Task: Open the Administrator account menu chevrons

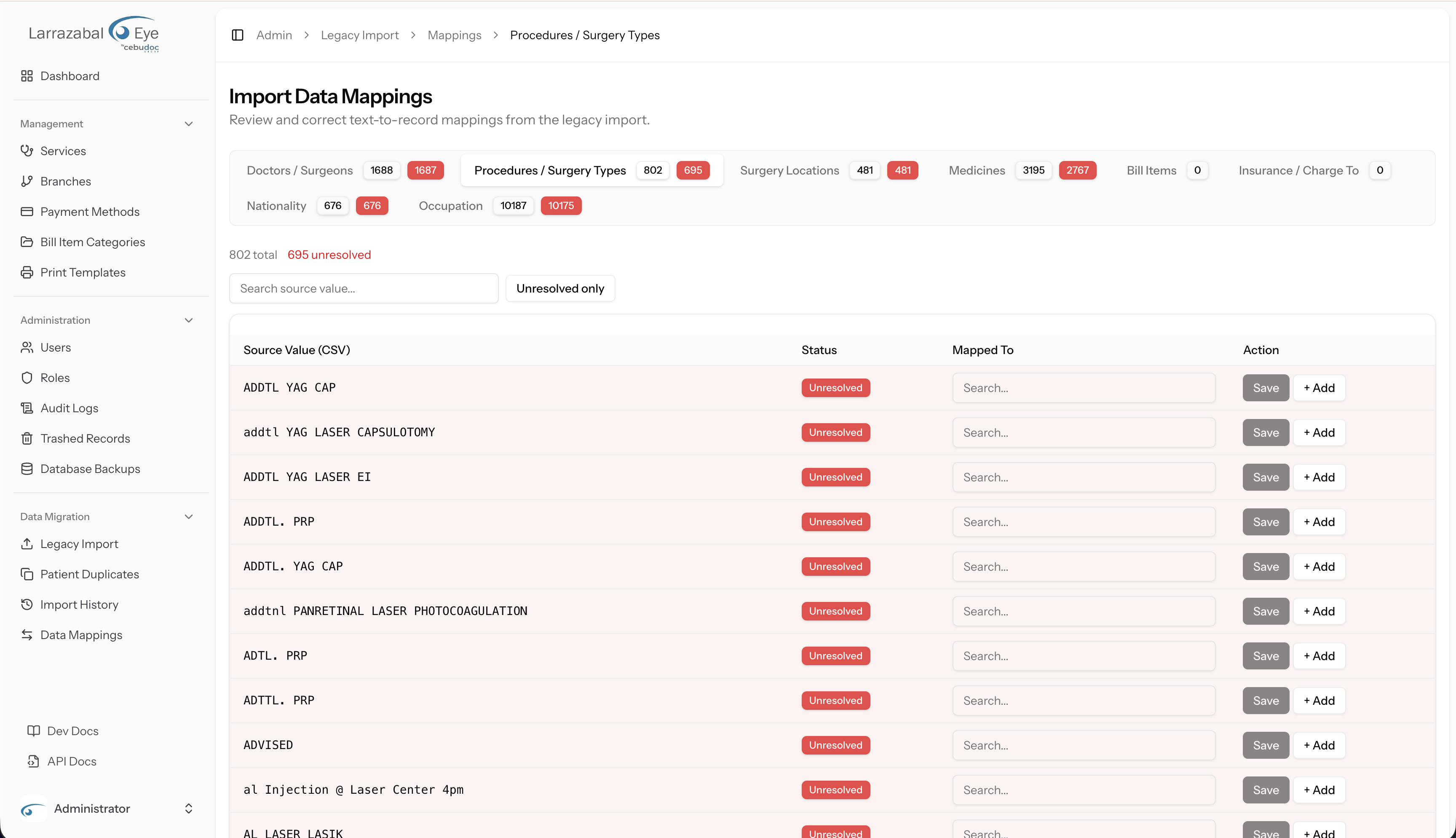Action: pyautogui.click(x=189, y=808)
